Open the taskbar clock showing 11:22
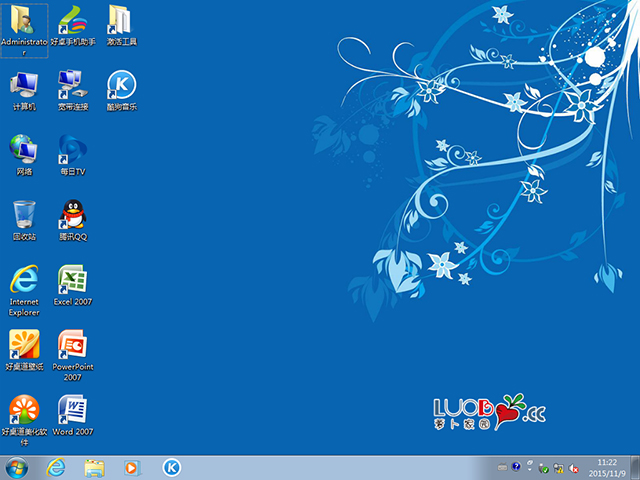Screen dimensions: 640x480 click(606, 467)
